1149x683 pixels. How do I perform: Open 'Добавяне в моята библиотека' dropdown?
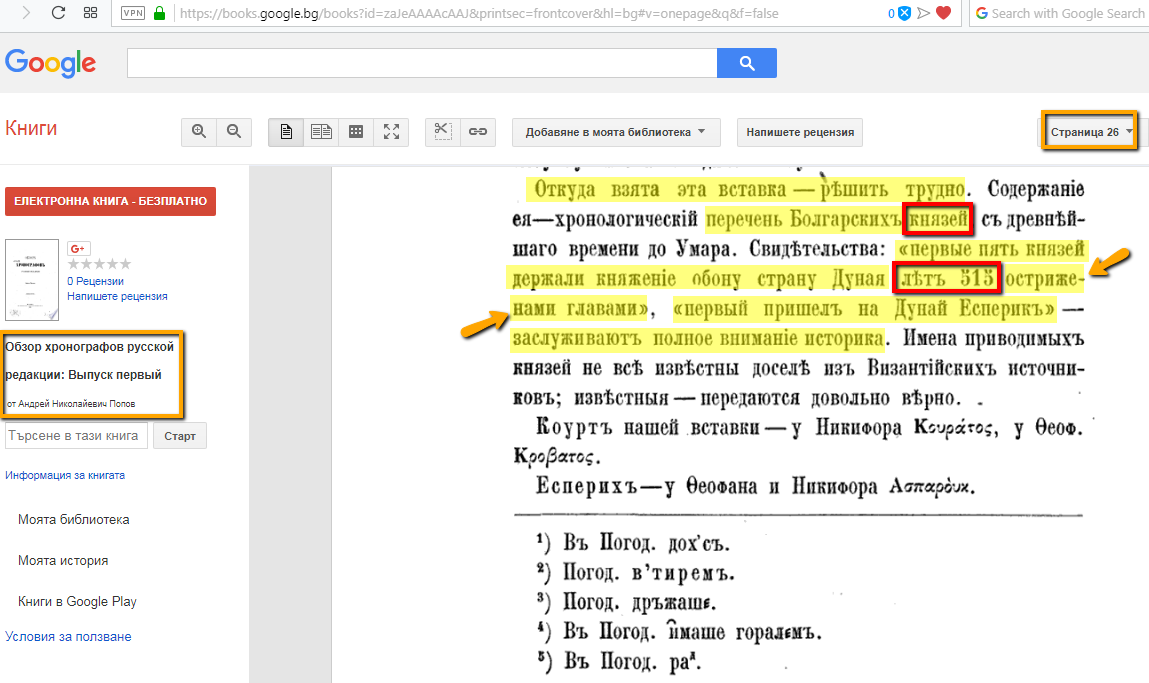click(x=615, y=132)
